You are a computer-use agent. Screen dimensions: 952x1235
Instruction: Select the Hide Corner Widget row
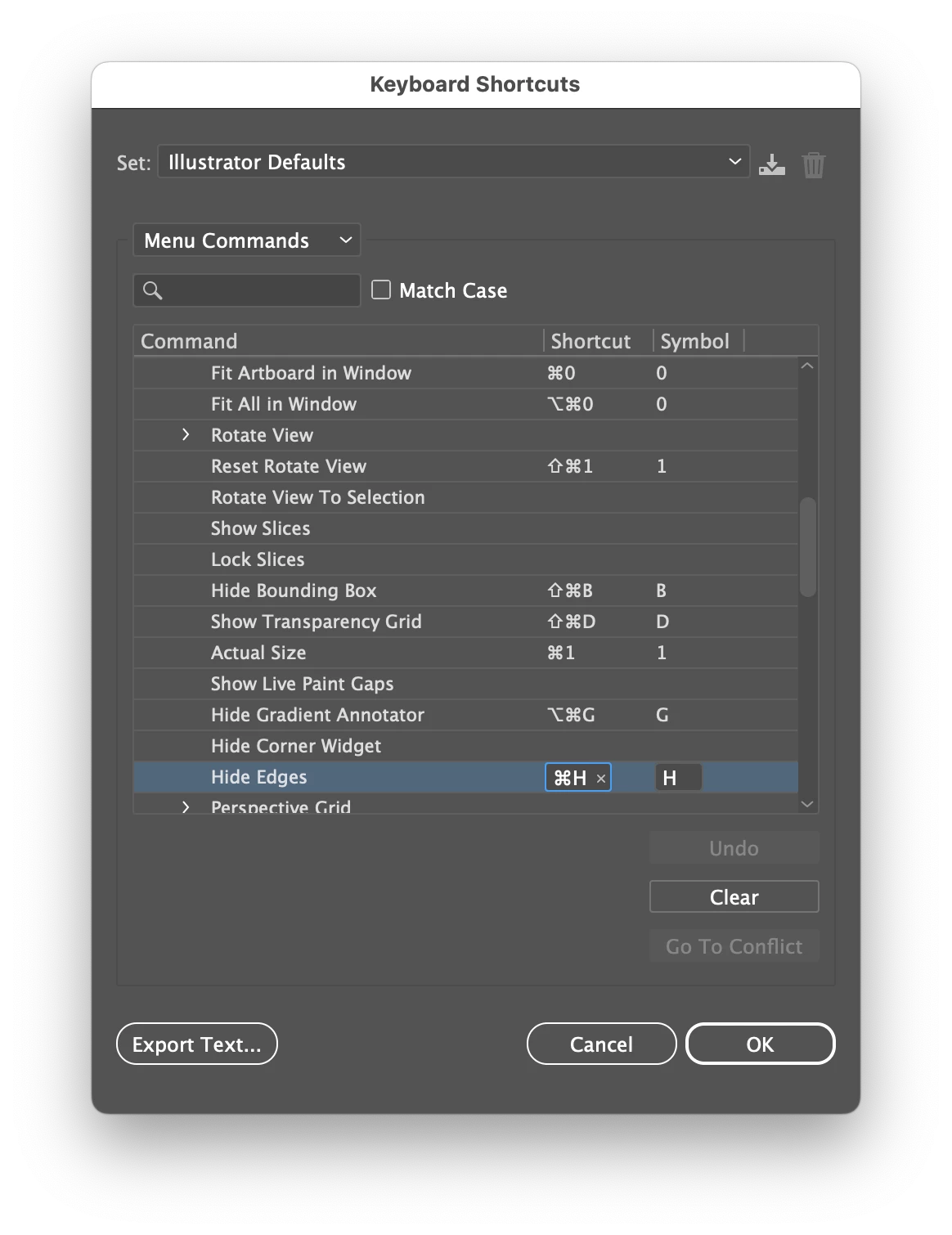(465, 746)
